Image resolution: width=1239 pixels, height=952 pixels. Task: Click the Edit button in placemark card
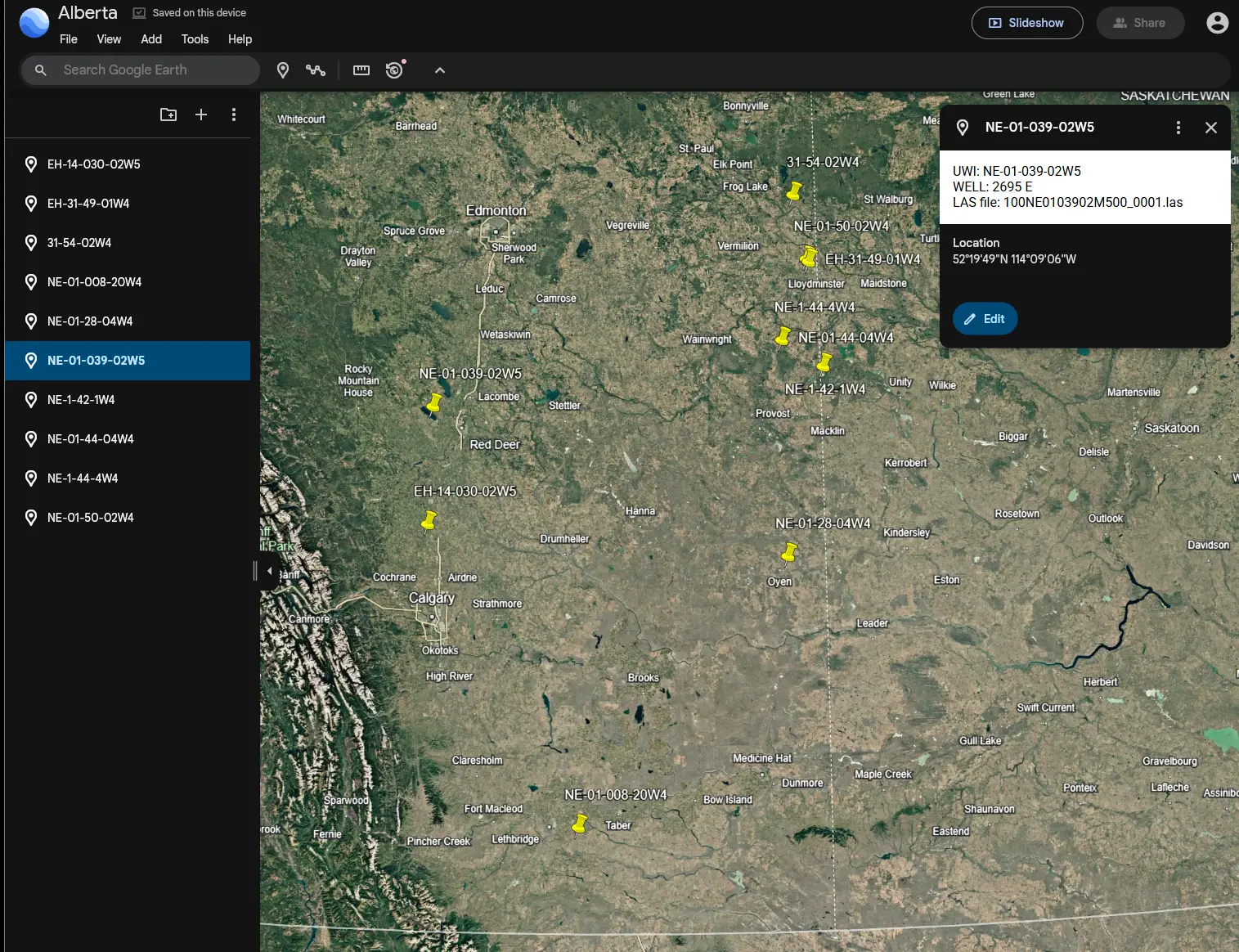(x=985, y=319)
